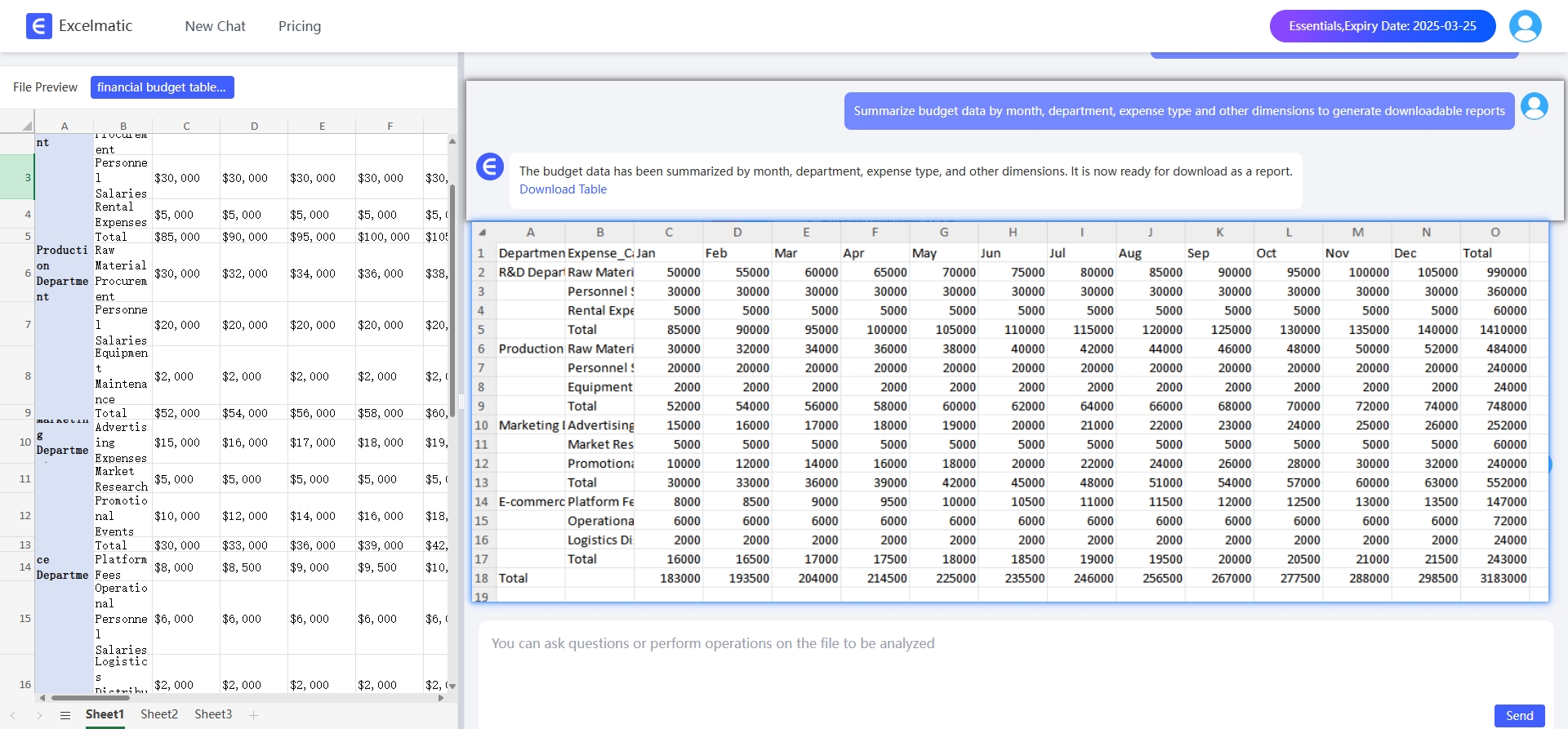Open the Pricing page
The image size is (1568, 729).
[300, 26]
